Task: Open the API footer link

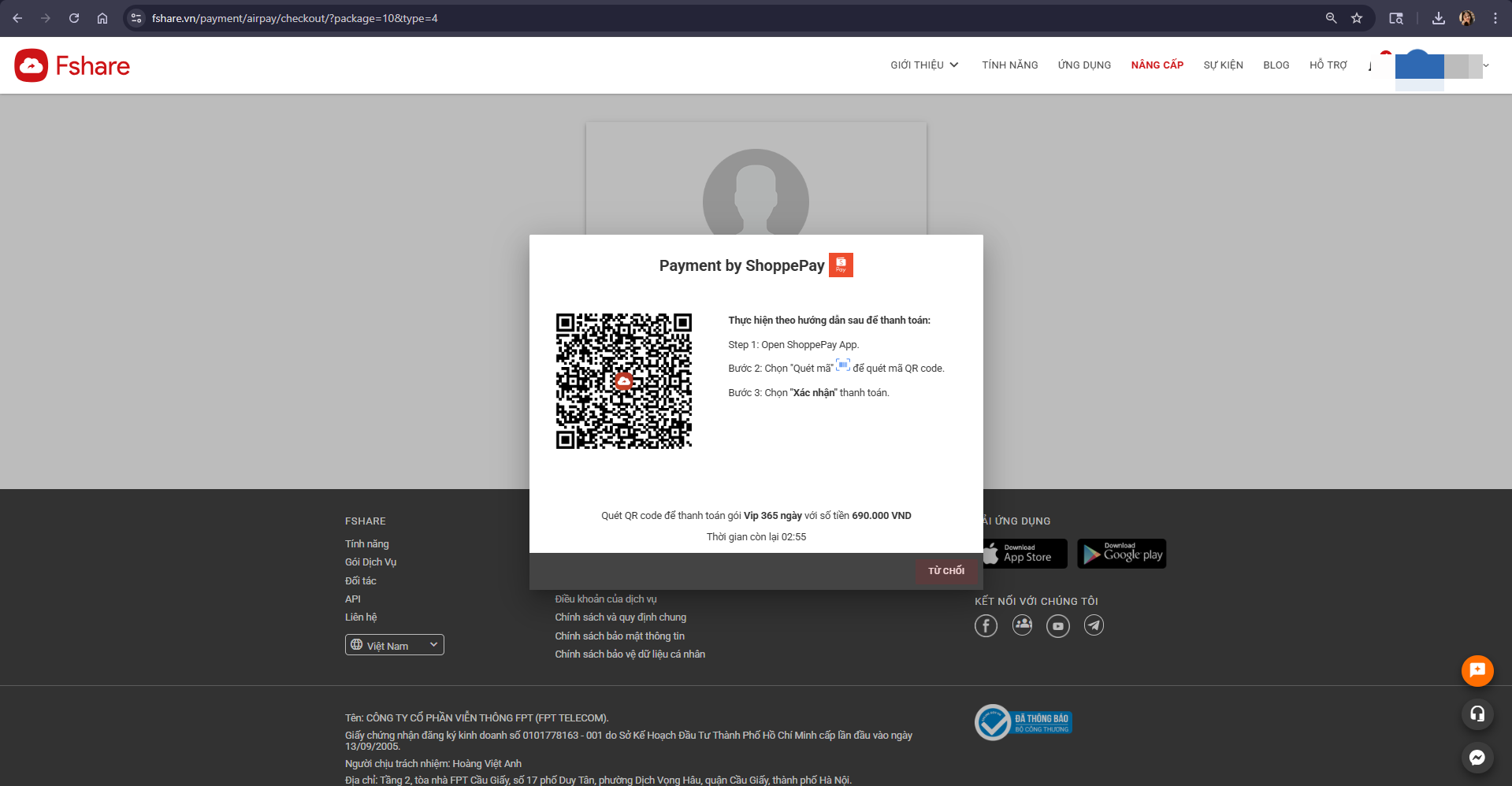Action: pyautogui.click(x=353, y=599)
